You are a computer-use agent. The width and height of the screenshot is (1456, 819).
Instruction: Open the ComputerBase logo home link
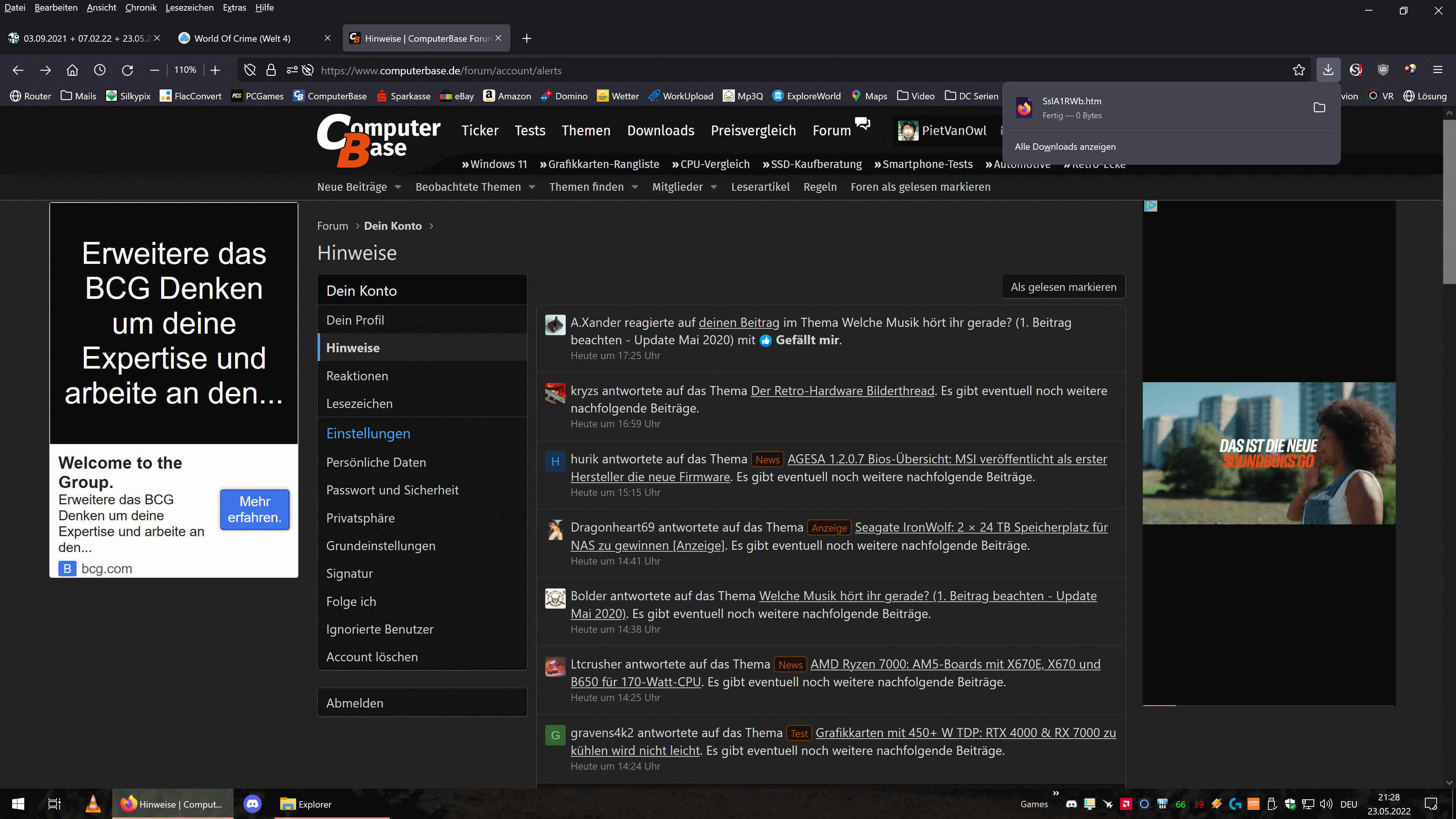(x=378, y=140)
